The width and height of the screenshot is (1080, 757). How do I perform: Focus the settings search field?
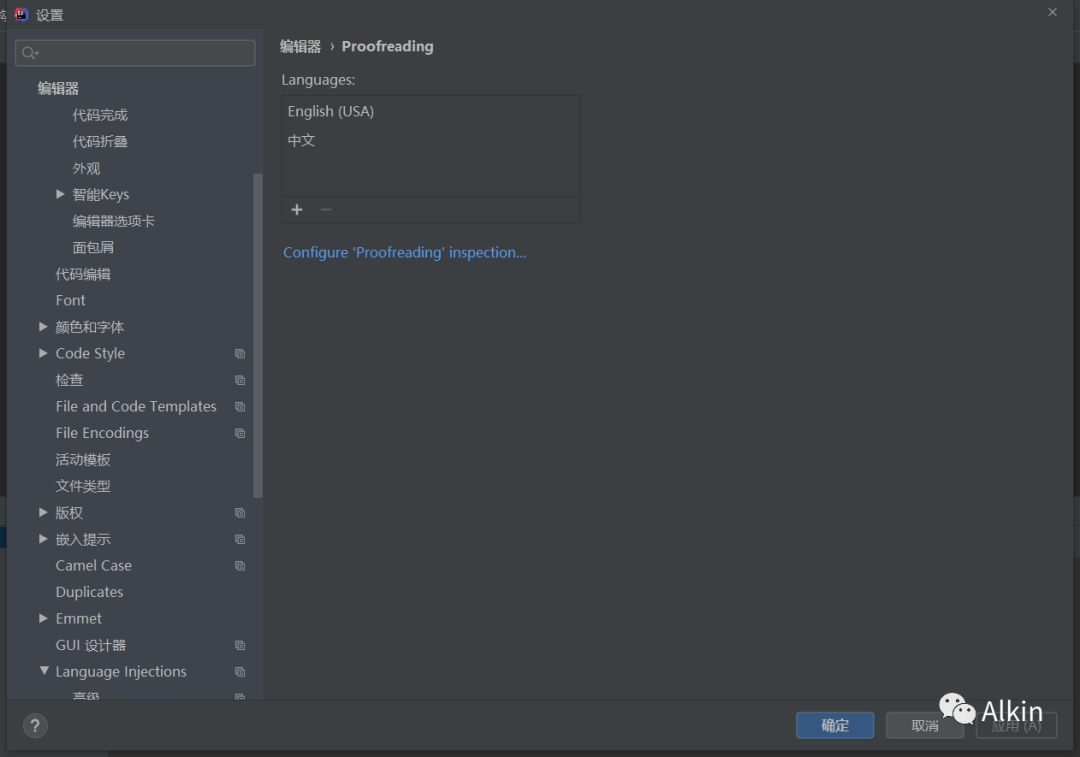(x=135, y=53)
